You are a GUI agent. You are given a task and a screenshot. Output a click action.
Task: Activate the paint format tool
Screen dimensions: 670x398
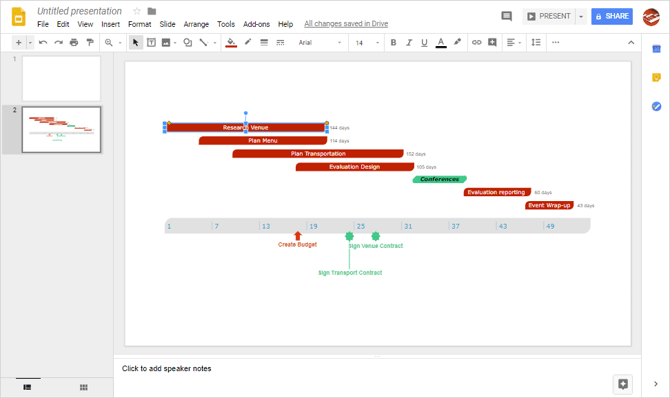tap(90, 42)
